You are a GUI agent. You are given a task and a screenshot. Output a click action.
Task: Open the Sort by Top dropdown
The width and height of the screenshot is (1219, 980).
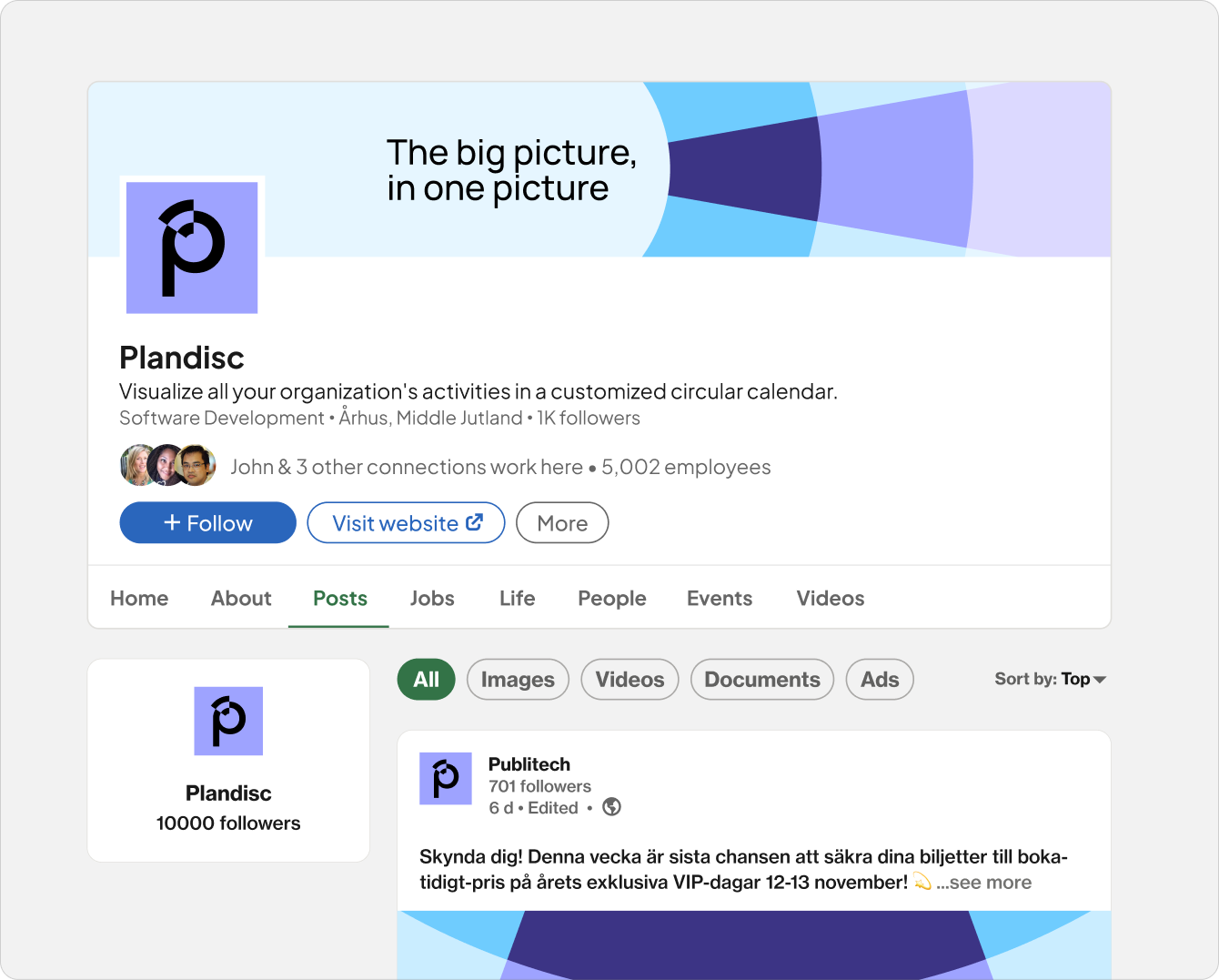[x=1050, y=679]
